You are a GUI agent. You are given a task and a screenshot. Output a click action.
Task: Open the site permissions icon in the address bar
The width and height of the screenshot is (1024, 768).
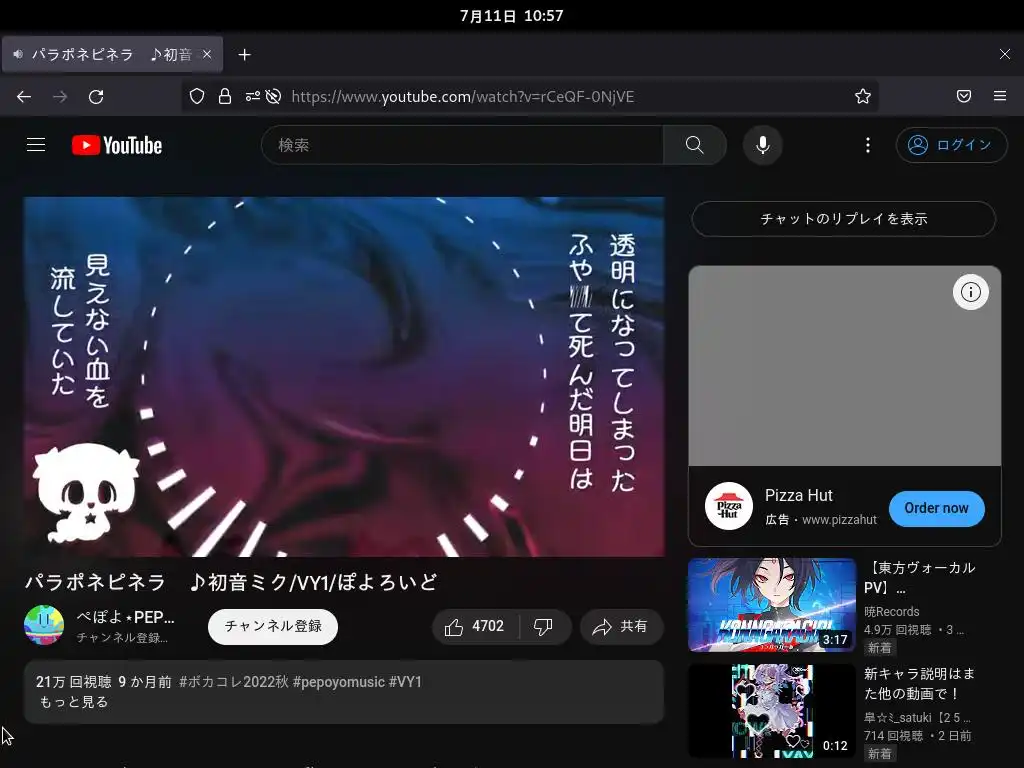click(253, 97)
